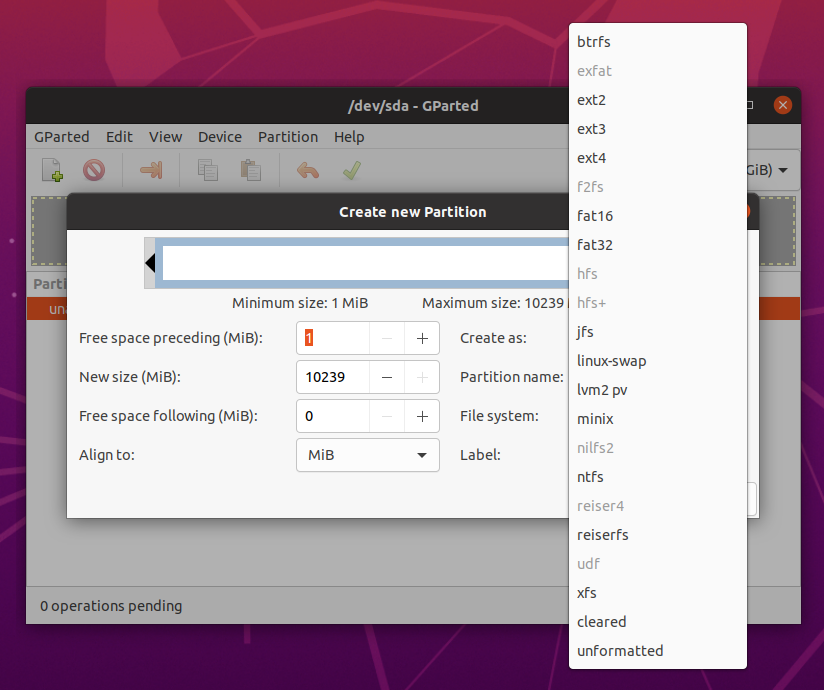
Task: Focus the Free space following field
Action: 333,416
